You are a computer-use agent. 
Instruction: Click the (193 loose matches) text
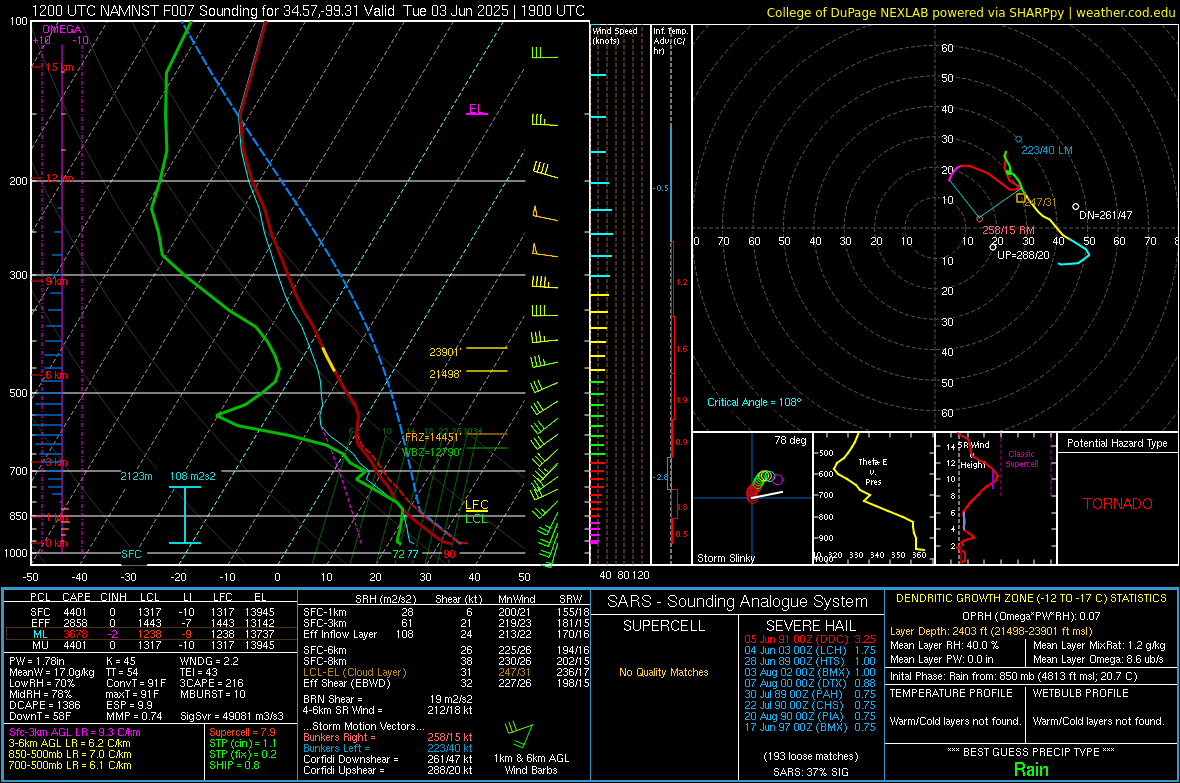(810, 757)
